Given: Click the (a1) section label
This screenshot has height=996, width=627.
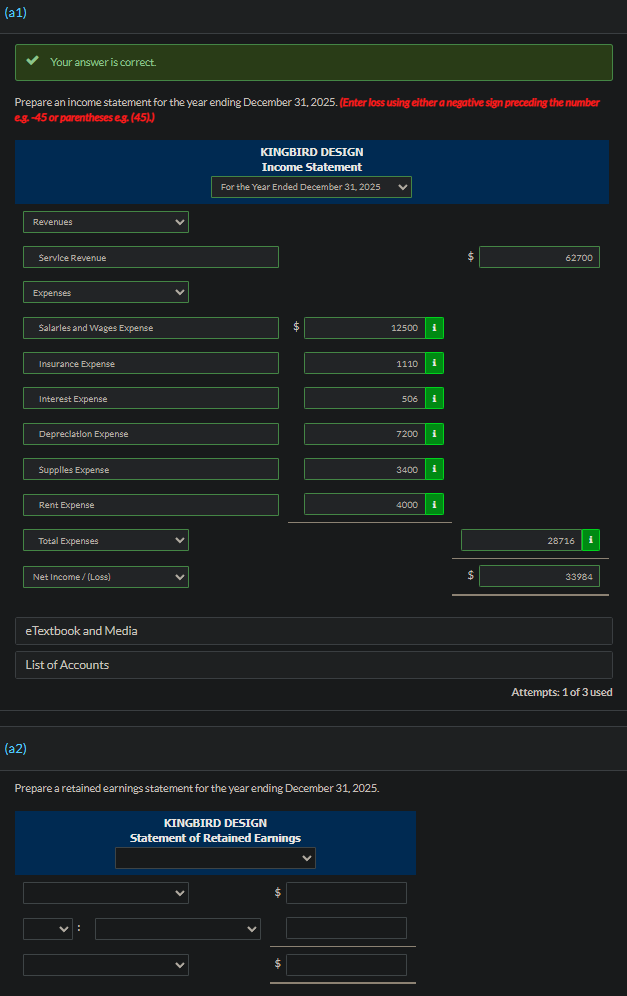Looking at the screenshot, I should point(16,12).
